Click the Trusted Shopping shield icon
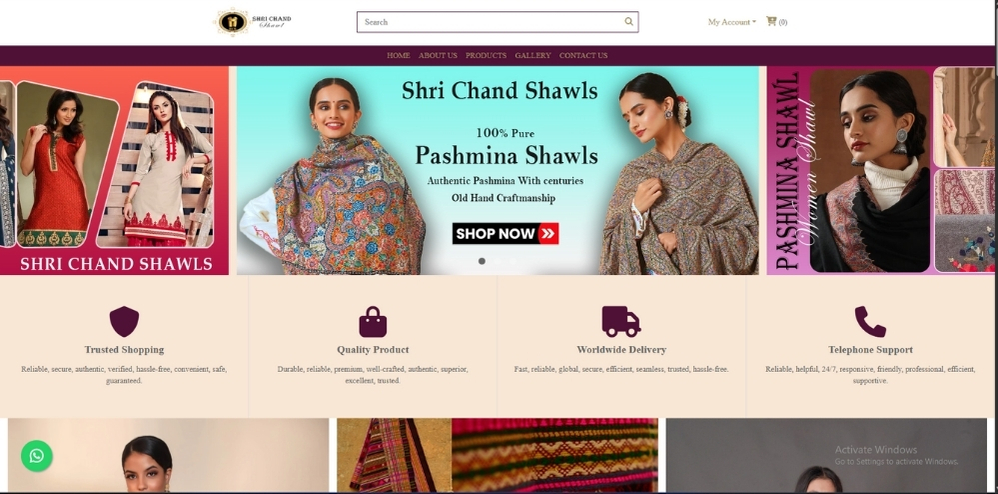Image resolution: width=998 pixels, height=494 pixels. (x=124, y=321)
